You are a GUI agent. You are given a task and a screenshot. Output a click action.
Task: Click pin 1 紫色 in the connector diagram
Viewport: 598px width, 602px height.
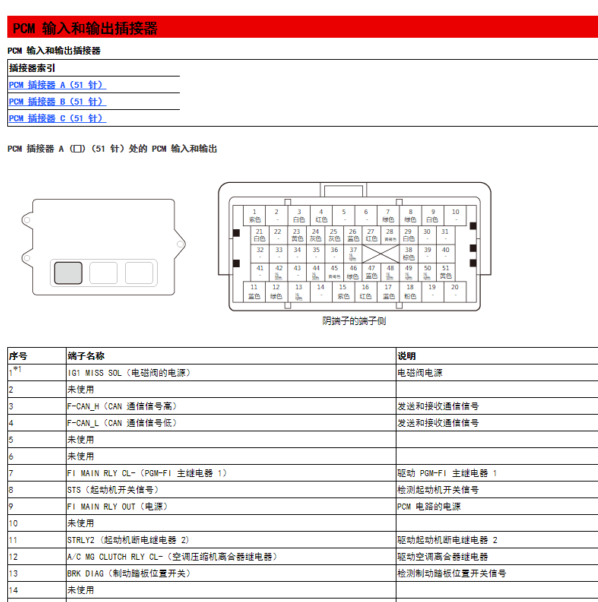pyautogui.click(x=254, y=215)
